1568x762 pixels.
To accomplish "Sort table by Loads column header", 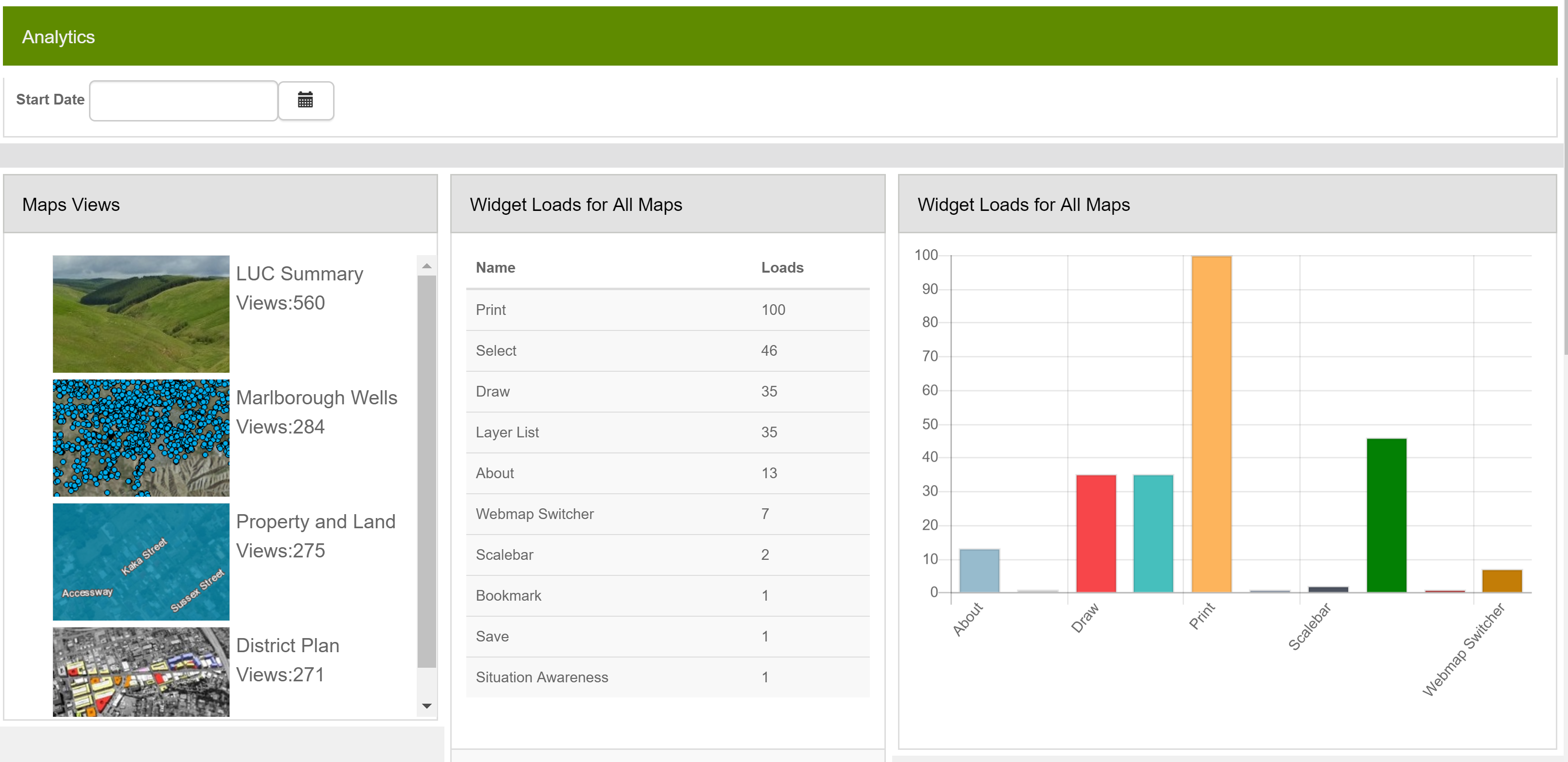I will 781,268.
